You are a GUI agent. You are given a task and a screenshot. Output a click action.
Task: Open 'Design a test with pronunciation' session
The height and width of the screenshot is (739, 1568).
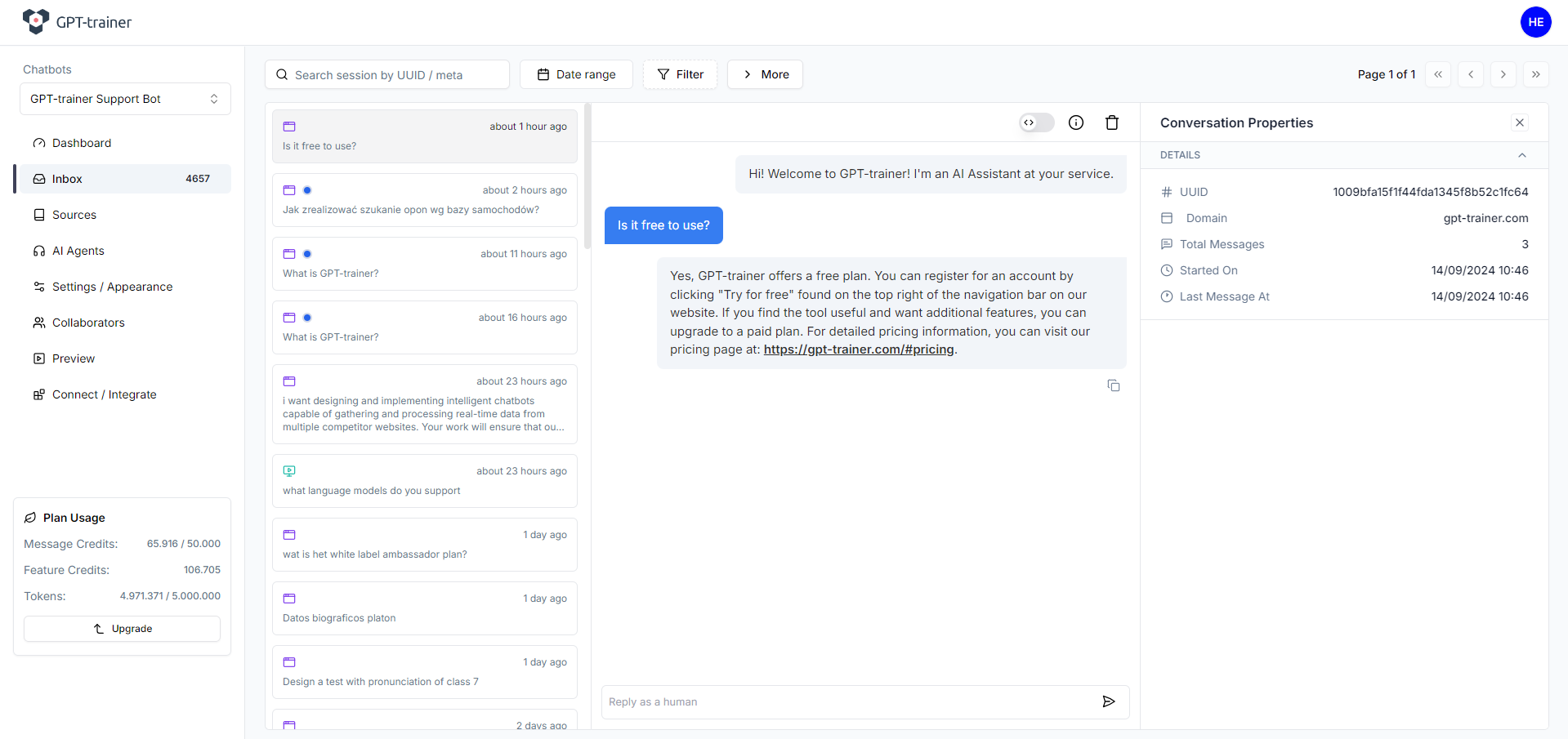click(x=425, y=672)
